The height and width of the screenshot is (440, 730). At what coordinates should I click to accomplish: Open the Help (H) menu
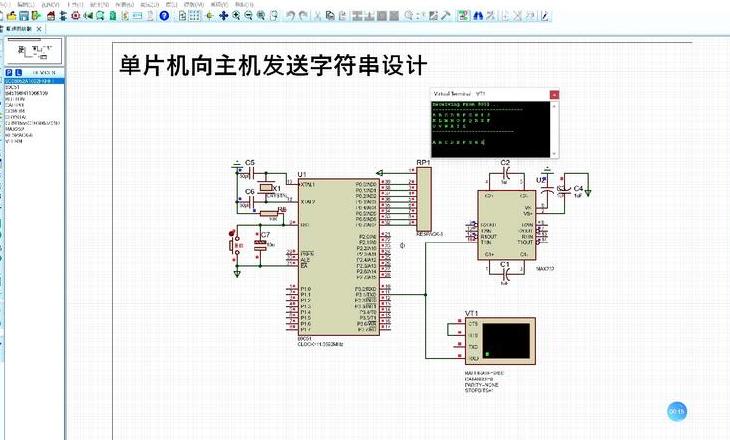[244, 4]
